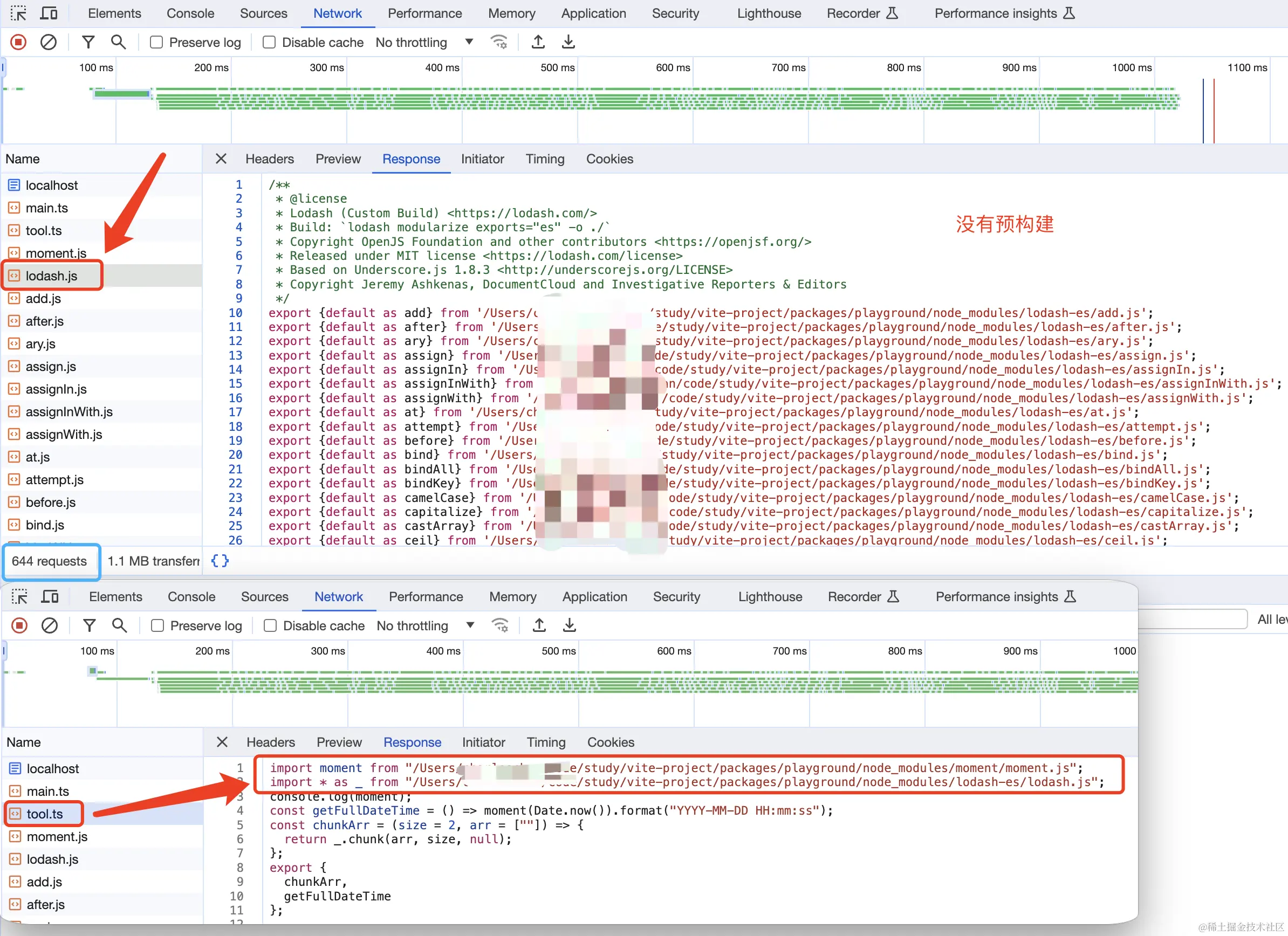Click the search magnifier icon in top toolbar
Image resolution: width=1288 pixels, height=936 pixels.
coord(118,42)
